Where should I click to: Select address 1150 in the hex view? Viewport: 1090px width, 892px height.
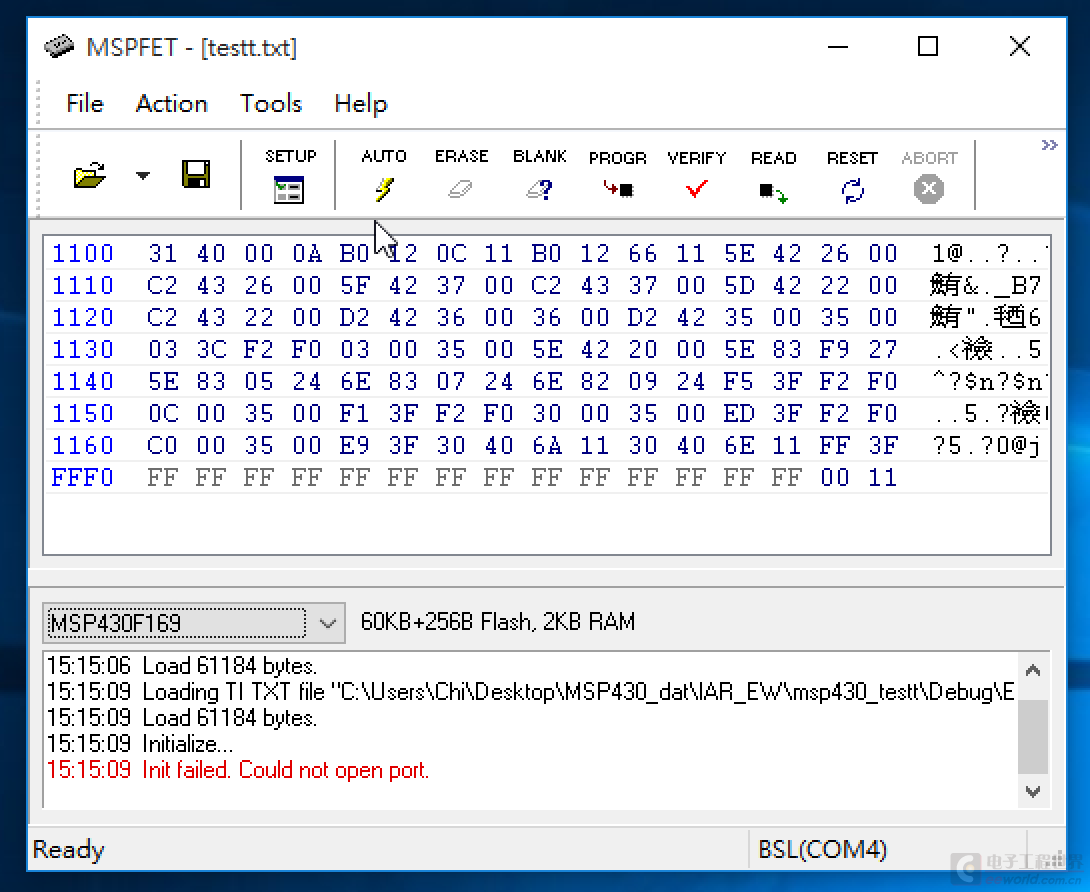click(x=83, y=413)
